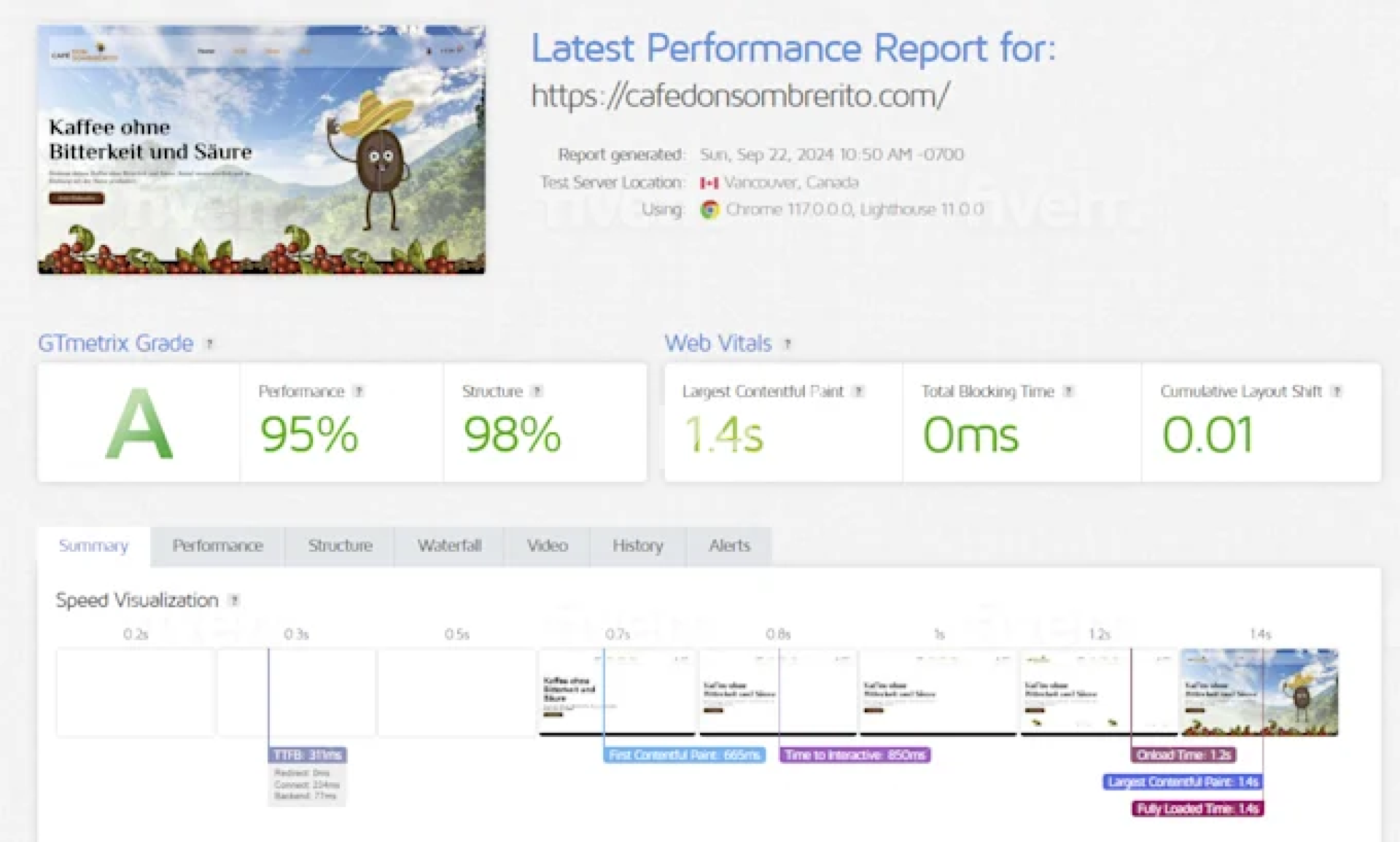The height and width of the screenshot is (842, 1400).
Task: Open the Summary tab
Action: tap(93, 546)
